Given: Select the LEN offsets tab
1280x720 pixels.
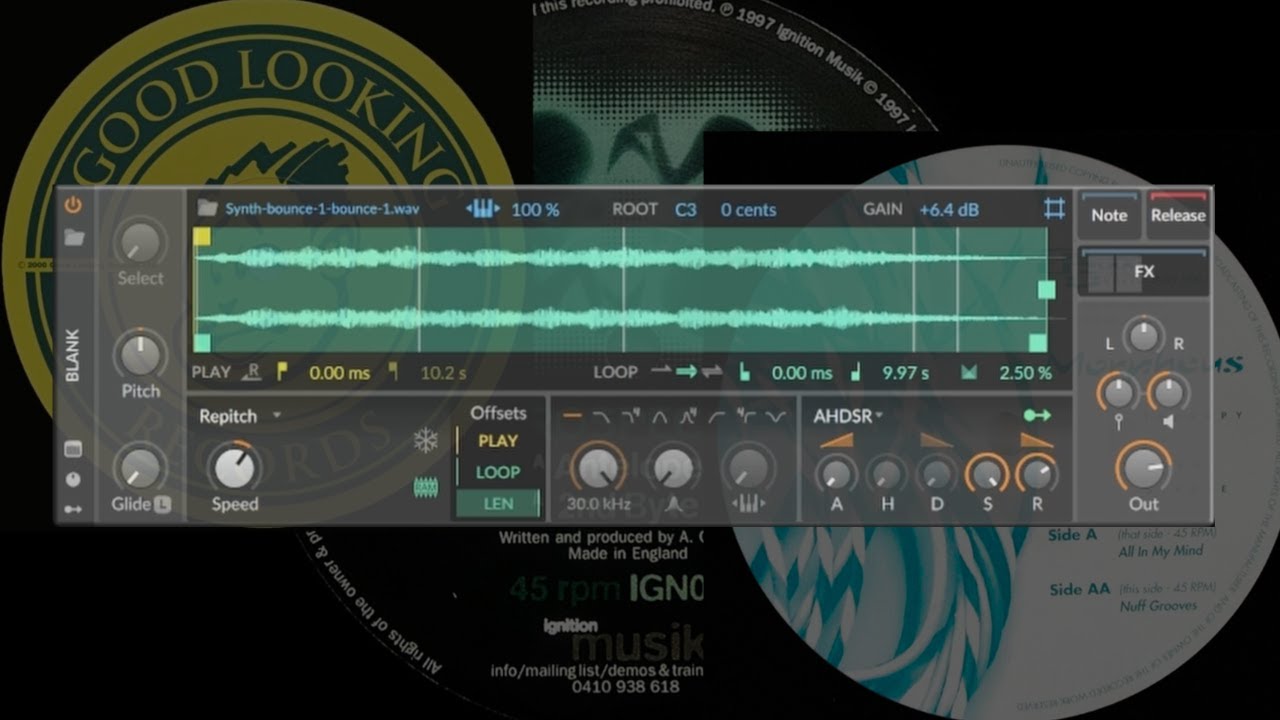Looking at the screenshot, I should click(498, 504).
